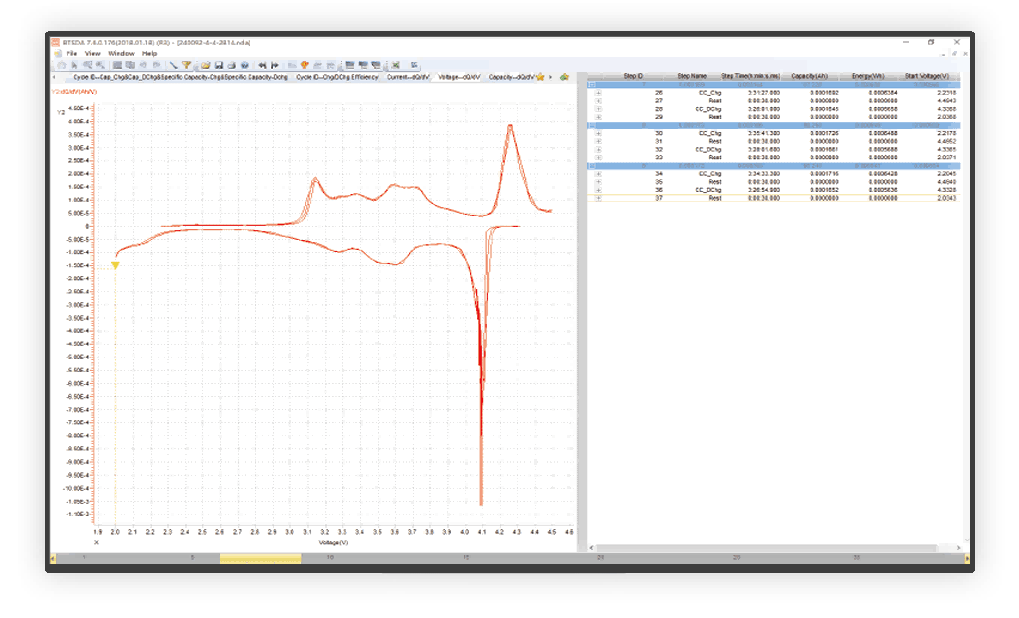Click the first window layout icon
Viewport: 1019px width, 618px height.
350,65
